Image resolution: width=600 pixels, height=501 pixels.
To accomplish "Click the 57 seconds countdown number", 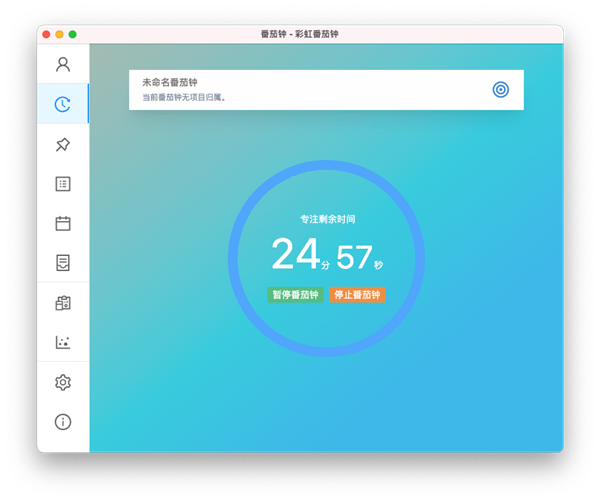I will (354, 257).
